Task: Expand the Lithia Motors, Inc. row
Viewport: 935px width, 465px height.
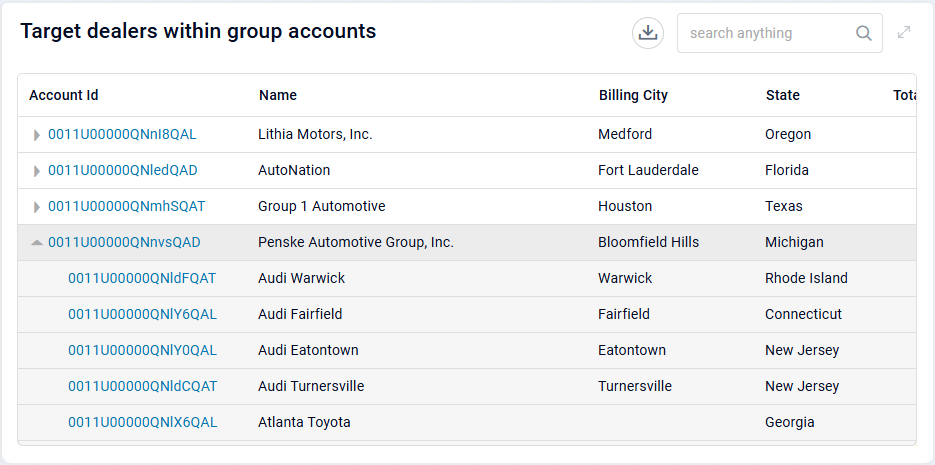Action: (37, 135)
